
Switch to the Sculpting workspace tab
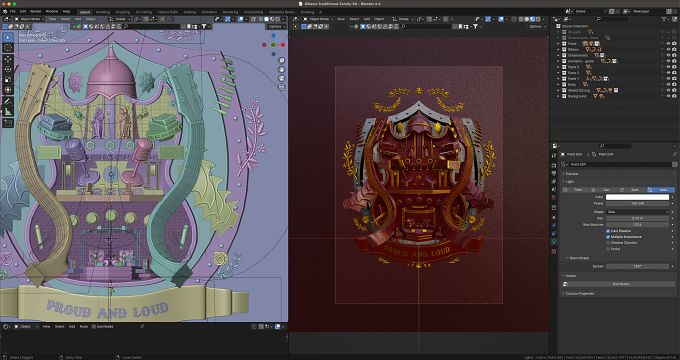pyautogui.click(x=123, y=12)
